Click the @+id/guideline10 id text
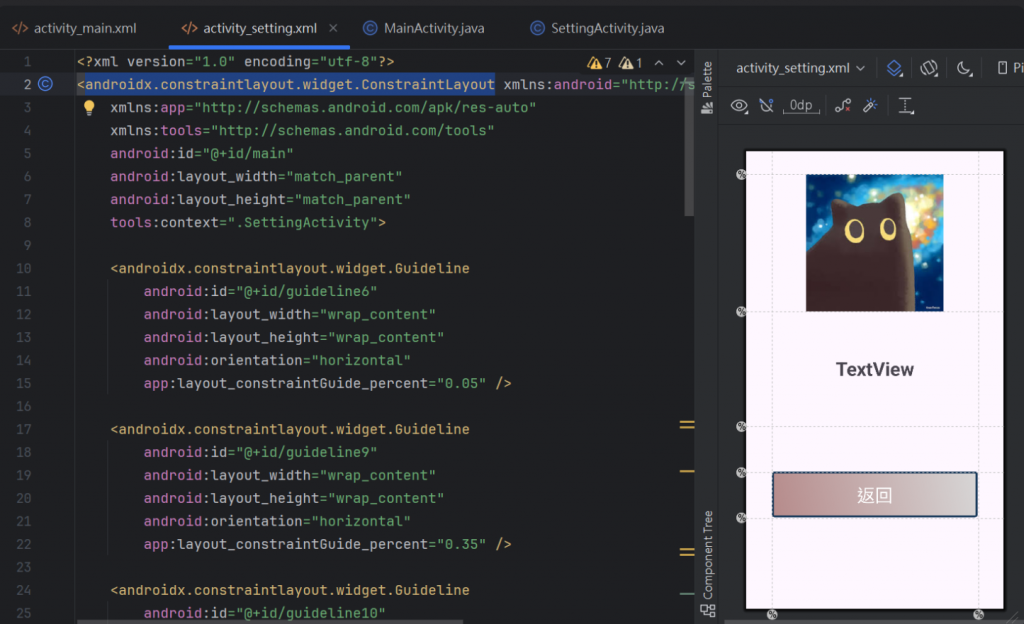1024x624 pixels. click(310, 614)
